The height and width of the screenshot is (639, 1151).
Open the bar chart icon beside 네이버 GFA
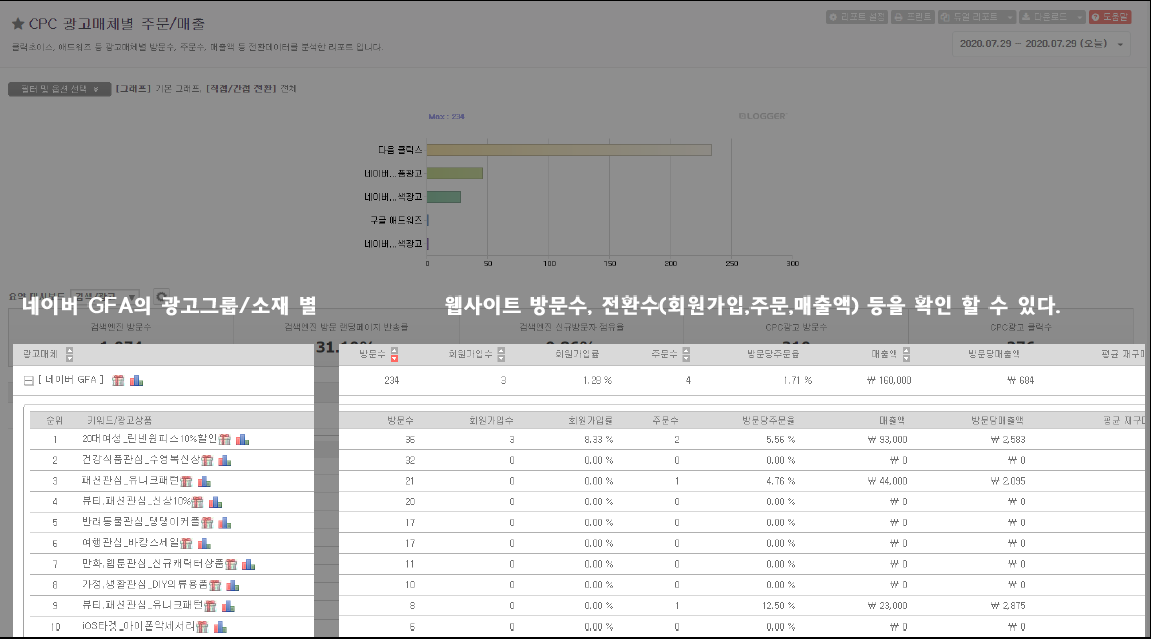pyautogui.click(x=137, y=380)
